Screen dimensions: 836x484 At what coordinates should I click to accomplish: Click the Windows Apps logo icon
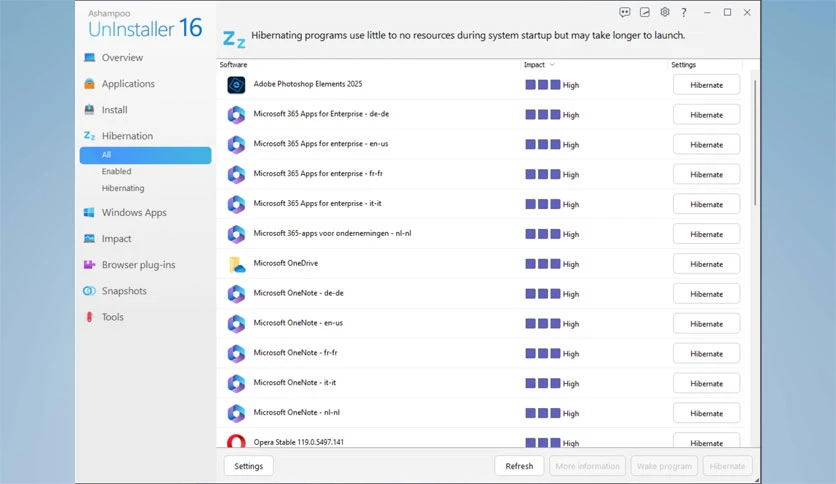click(89, 212)
